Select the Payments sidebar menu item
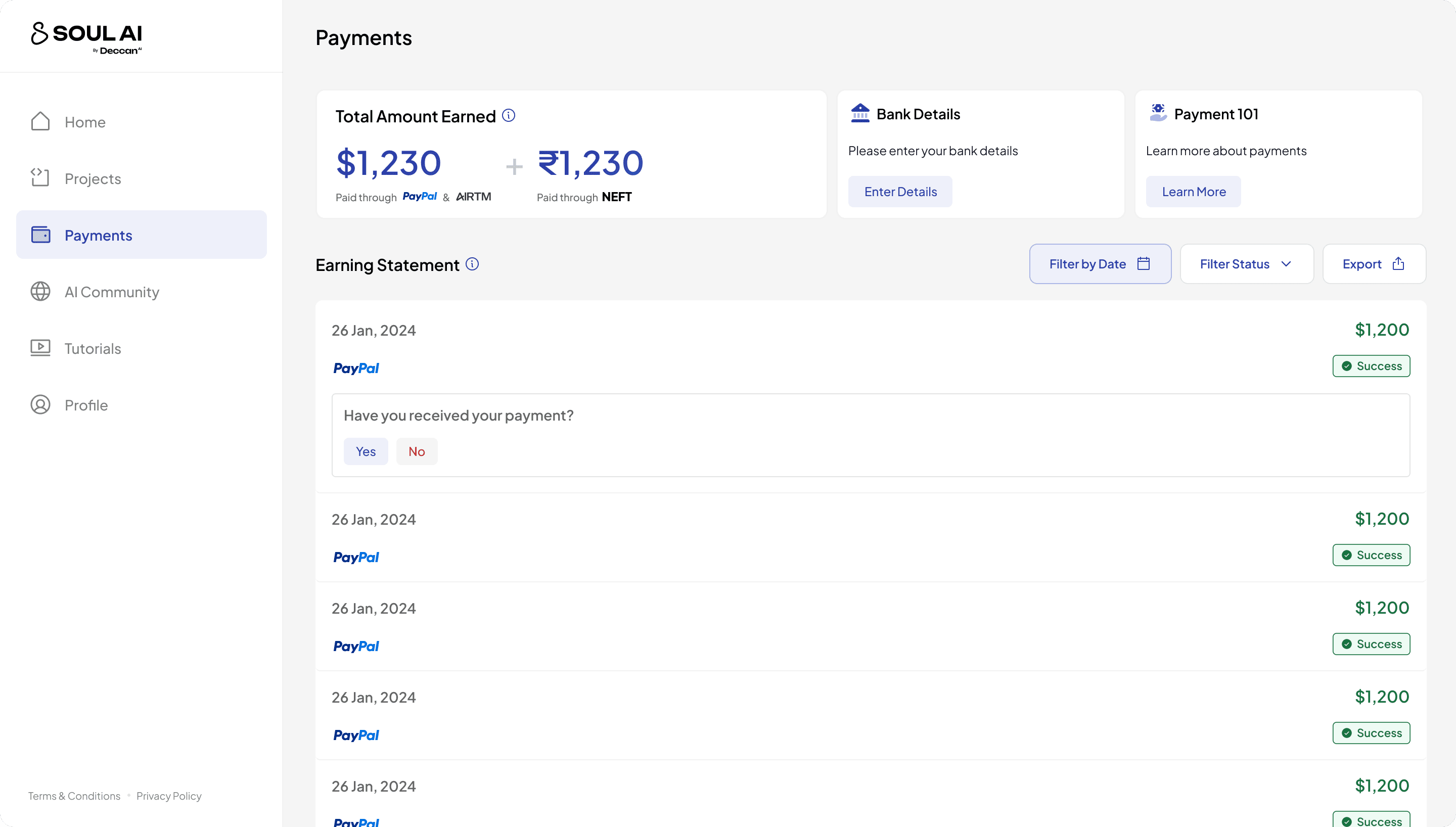 coord(142,235)
